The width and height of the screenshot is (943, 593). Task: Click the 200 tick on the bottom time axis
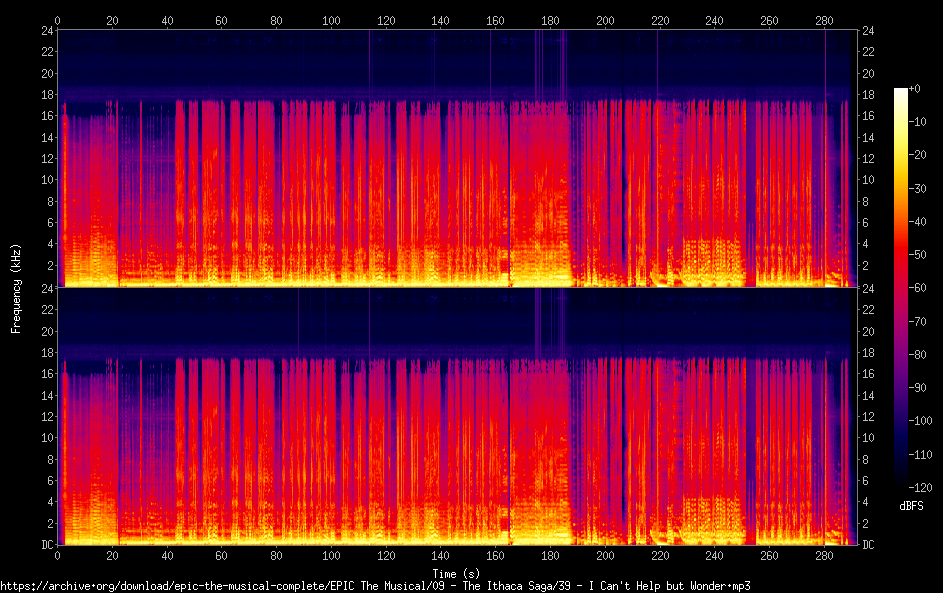click(x=605, y=557)
